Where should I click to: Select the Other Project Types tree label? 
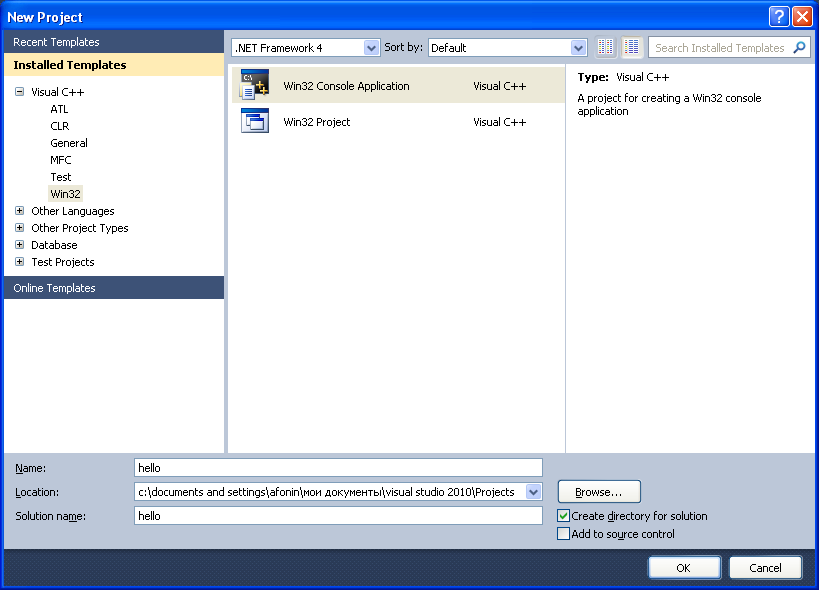(x=79, y=228)
